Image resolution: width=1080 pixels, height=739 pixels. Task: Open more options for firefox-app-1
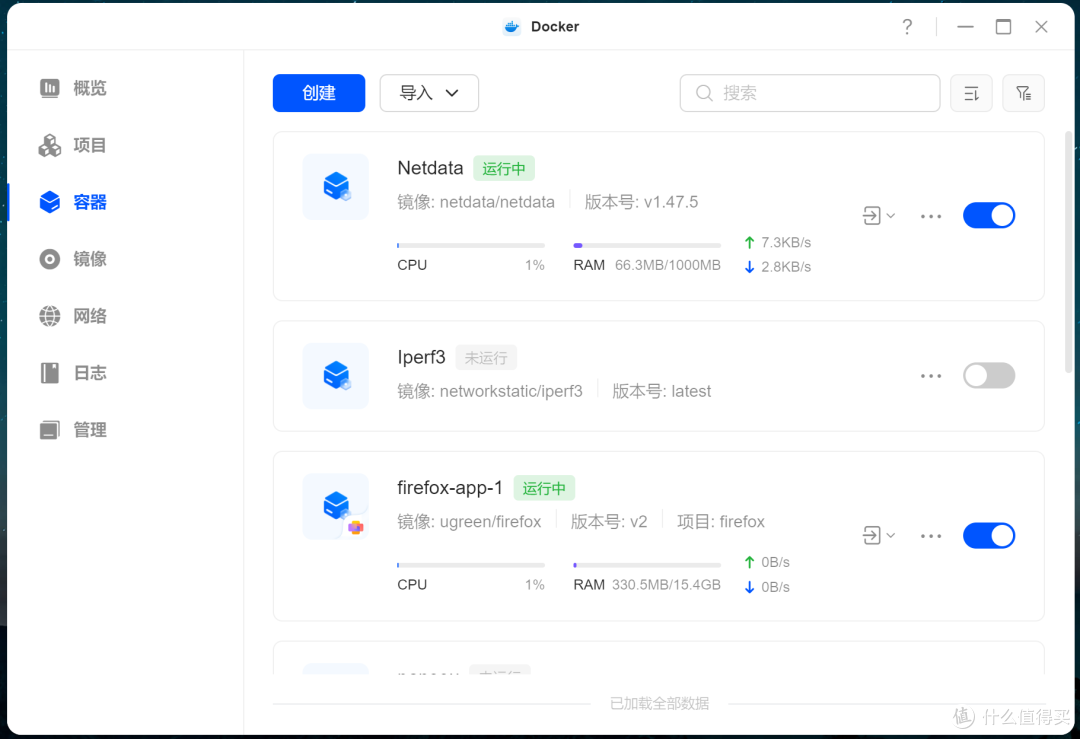click(931, 536)
